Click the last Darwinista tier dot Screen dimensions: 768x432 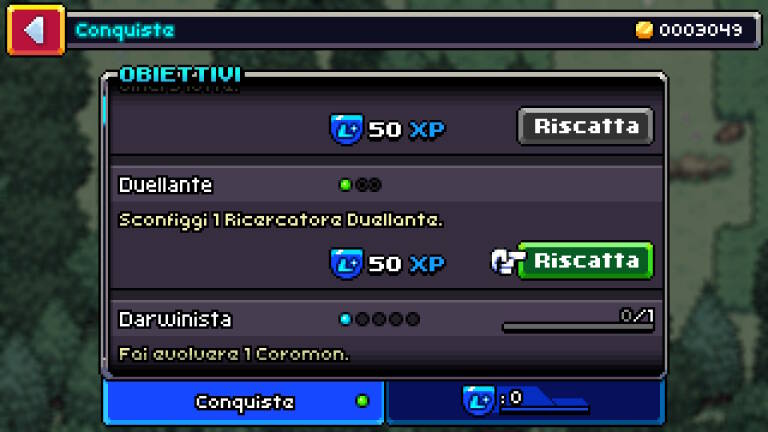[x=413, y=319]
